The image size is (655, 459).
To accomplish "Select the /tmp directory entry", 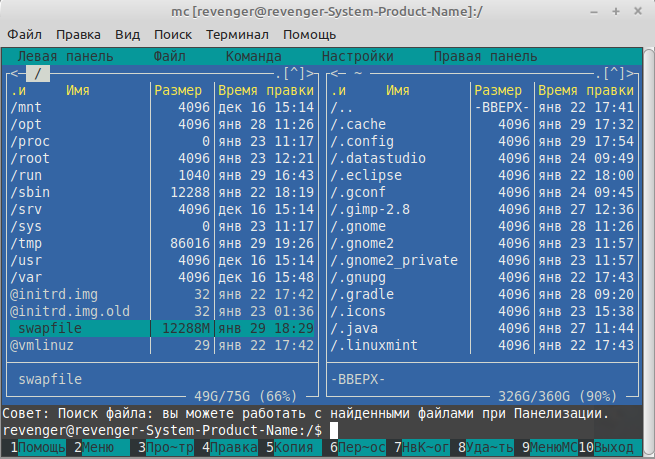I will (x=162, y=243).
